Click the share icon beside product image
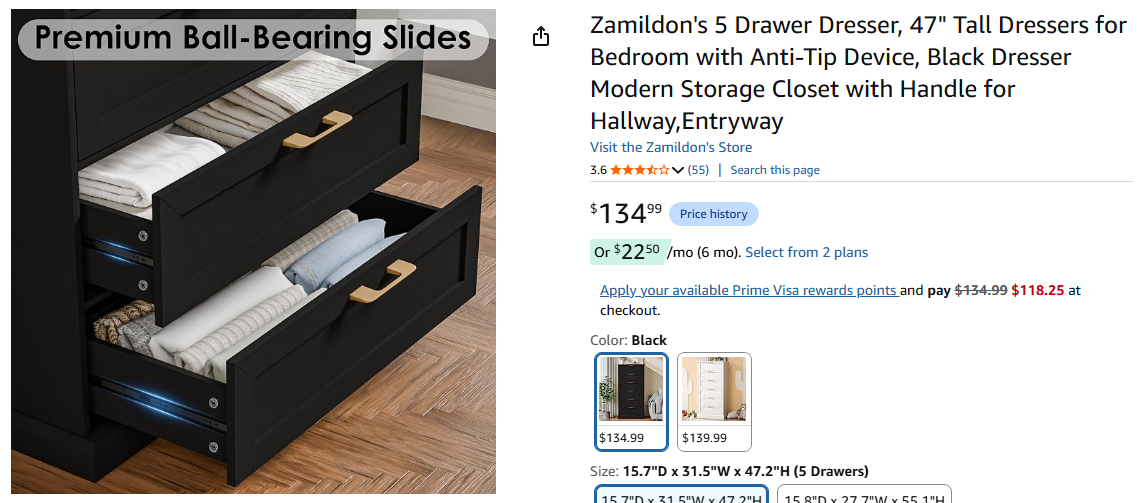The width and height of the screenshot is (1140, 503). [x=540, y=36]
